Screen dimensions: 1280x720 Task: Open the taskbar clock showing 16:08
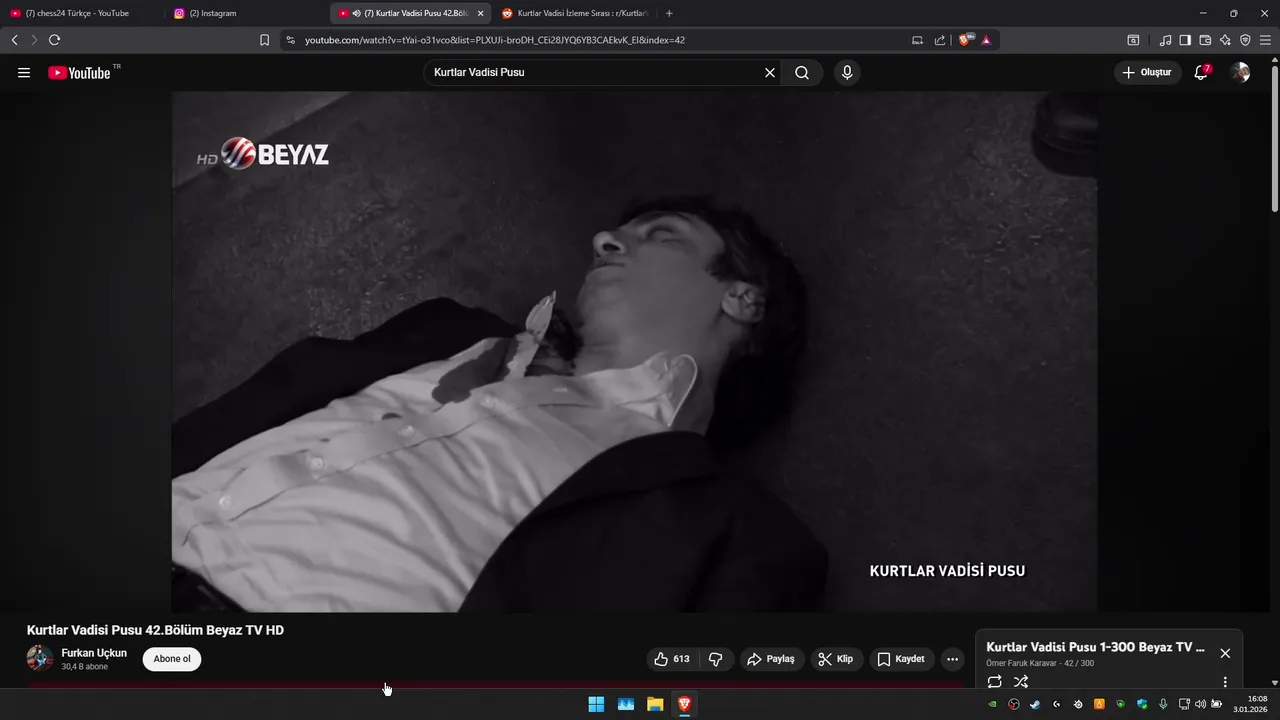pos(1250,704)
